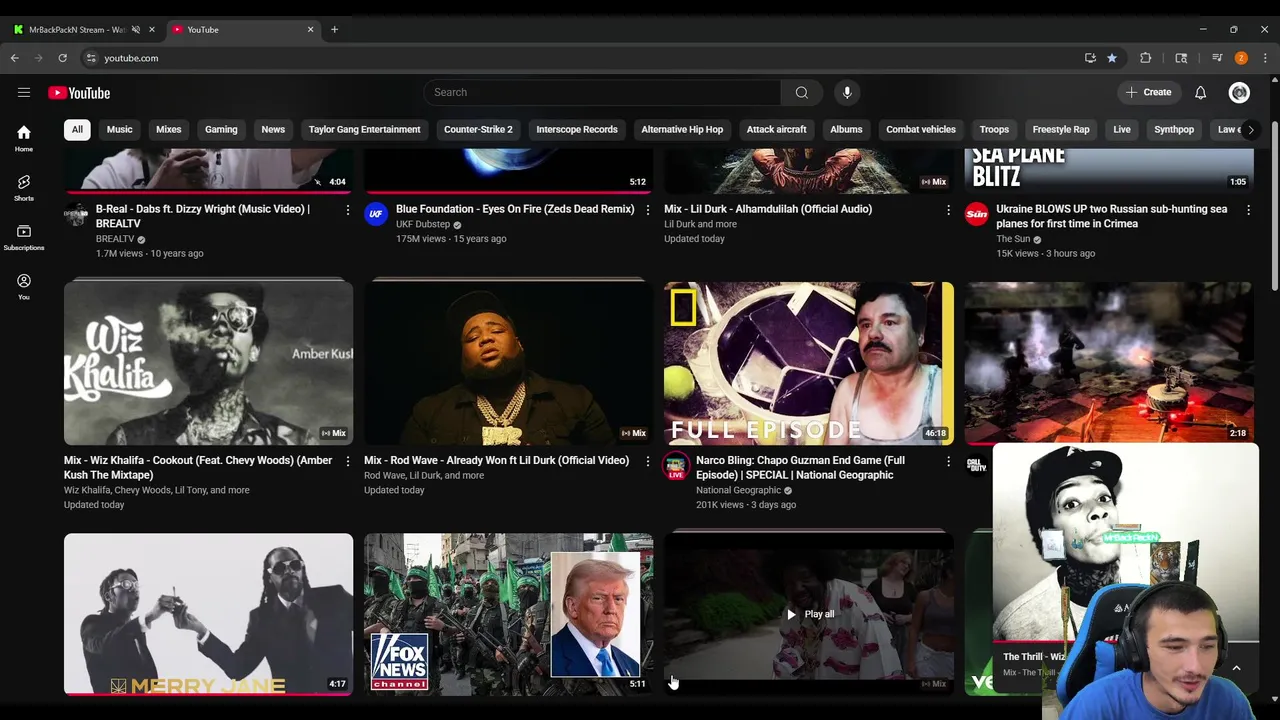Select the Synthpop chip
This screenshot has height=720, width=1280.
1174,129
